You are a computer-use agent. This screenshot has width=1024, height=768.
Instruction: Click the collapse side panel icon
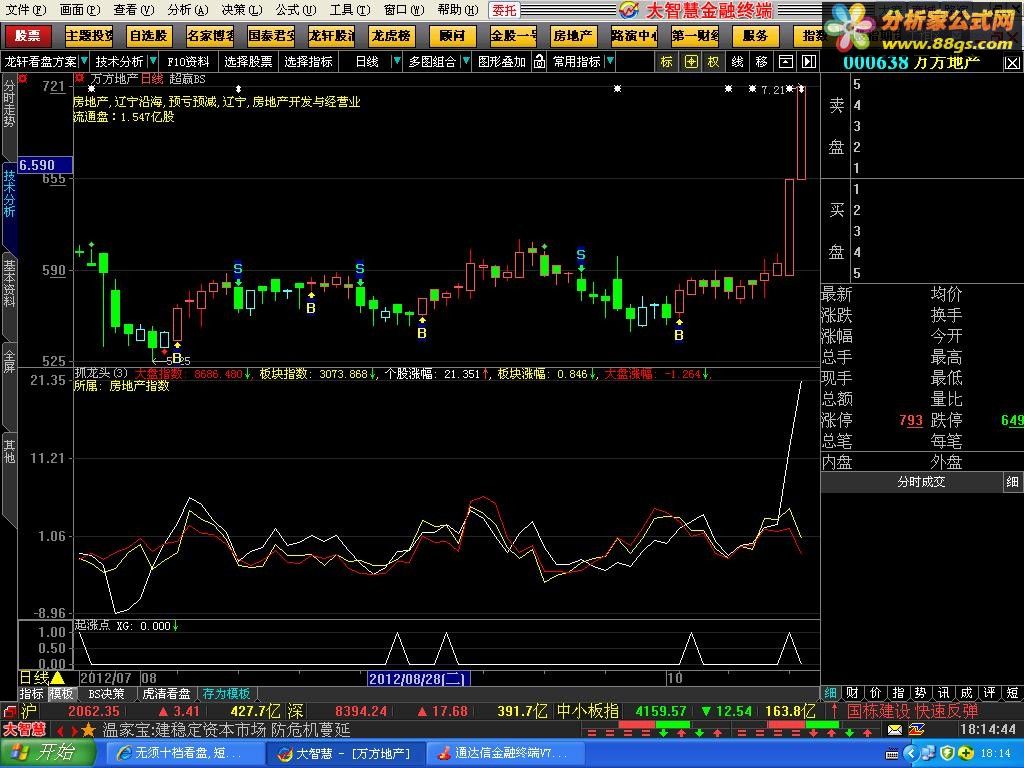tap(809, 61)
